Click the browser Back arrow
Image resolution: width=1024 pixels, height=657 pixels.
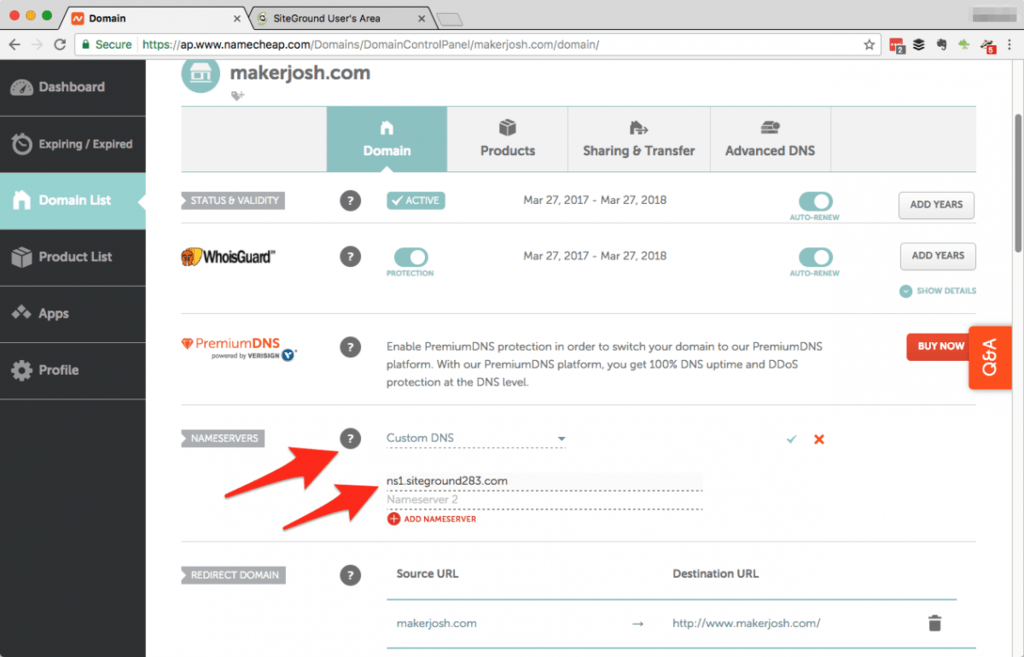coord(15,44)
